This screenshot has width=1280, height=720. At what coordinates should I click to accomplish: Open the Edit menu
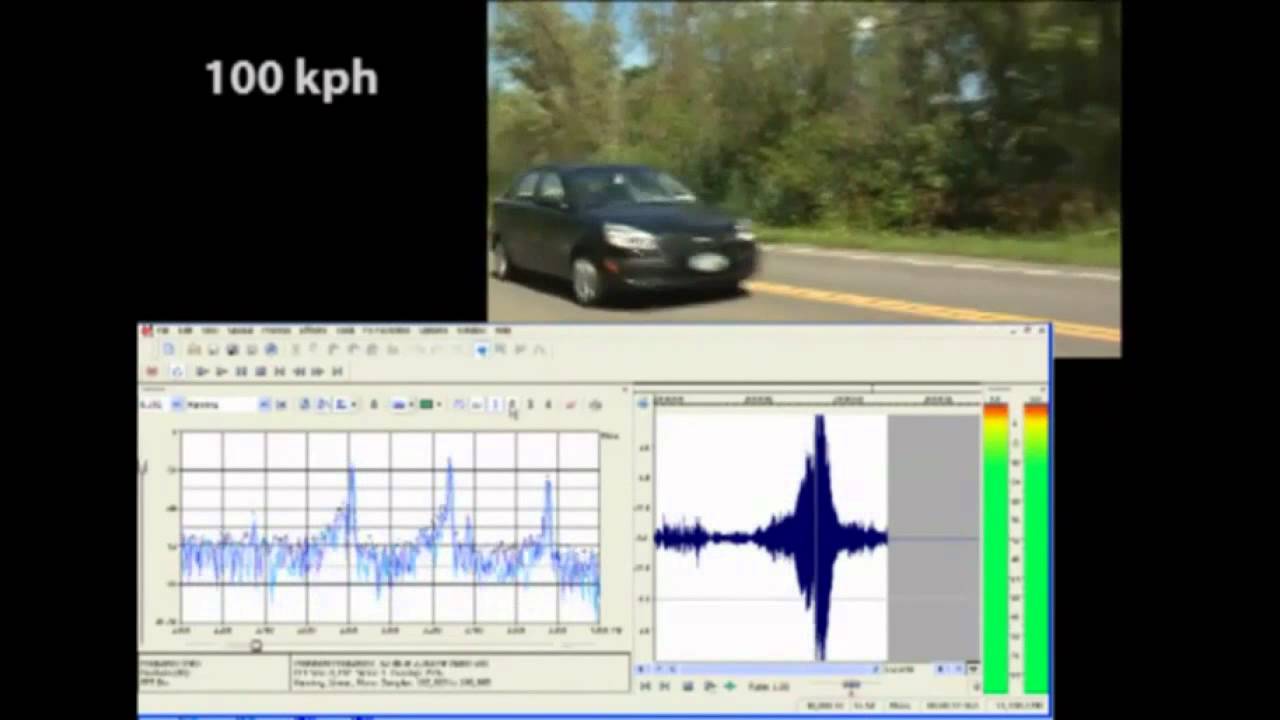pyautogui.click(x=185, y=330)
